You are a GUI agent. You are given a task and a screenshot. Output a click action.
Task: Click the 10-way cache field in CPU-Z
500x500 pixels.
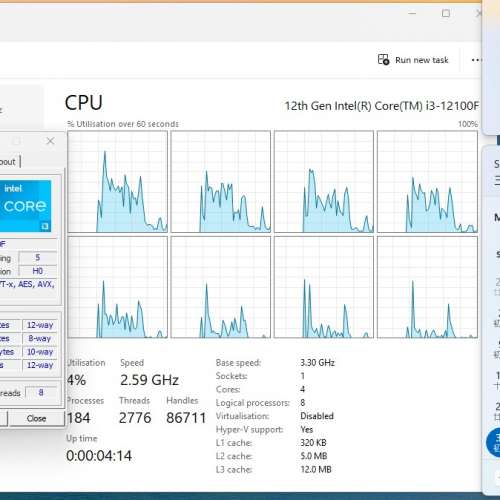click(x=40, y=352)
